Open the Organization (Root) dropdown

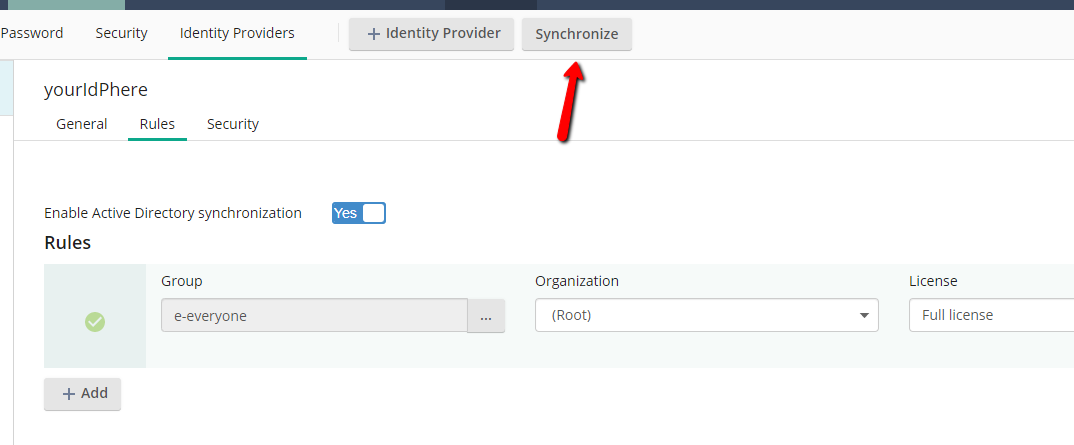tap(706, 315)
